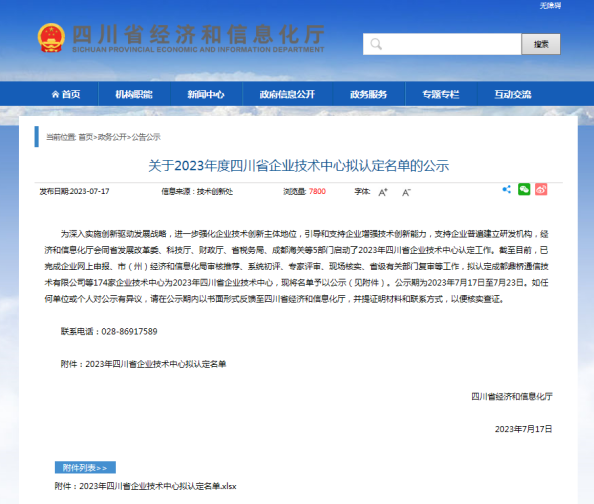Share article via red Weibo icon
The height and width of the screenshot is (504, 594).
(x=541, y=189)
